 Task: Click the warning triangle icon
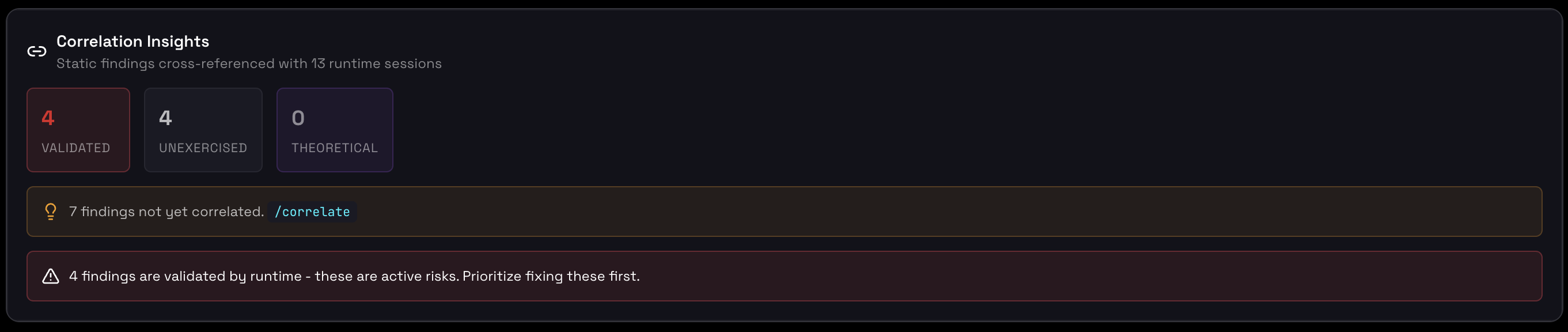tap(51, 277)
